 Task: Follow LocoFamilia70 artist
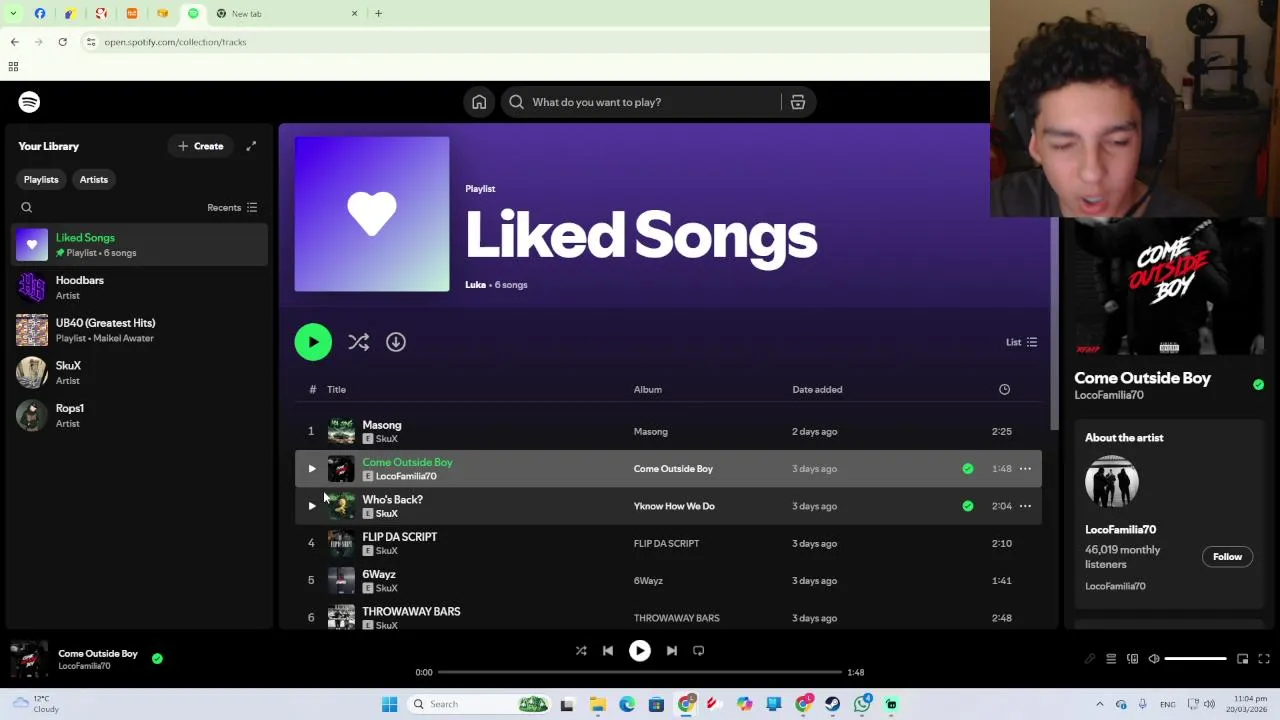tap(1227, 557)
